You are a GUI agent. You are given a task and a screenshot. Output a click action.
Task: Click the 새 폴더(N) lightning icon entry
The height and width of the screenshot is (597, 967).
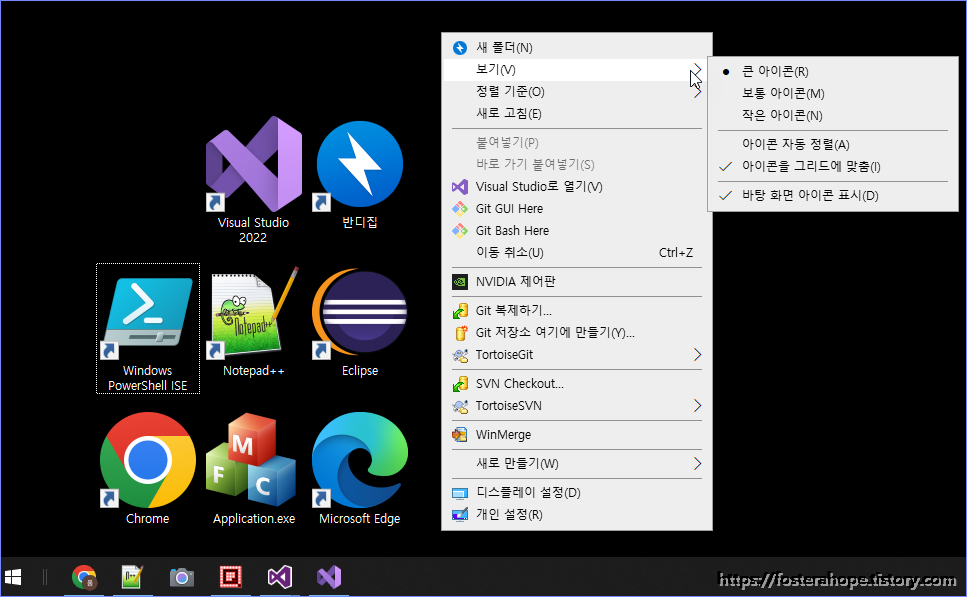point(577,47)
